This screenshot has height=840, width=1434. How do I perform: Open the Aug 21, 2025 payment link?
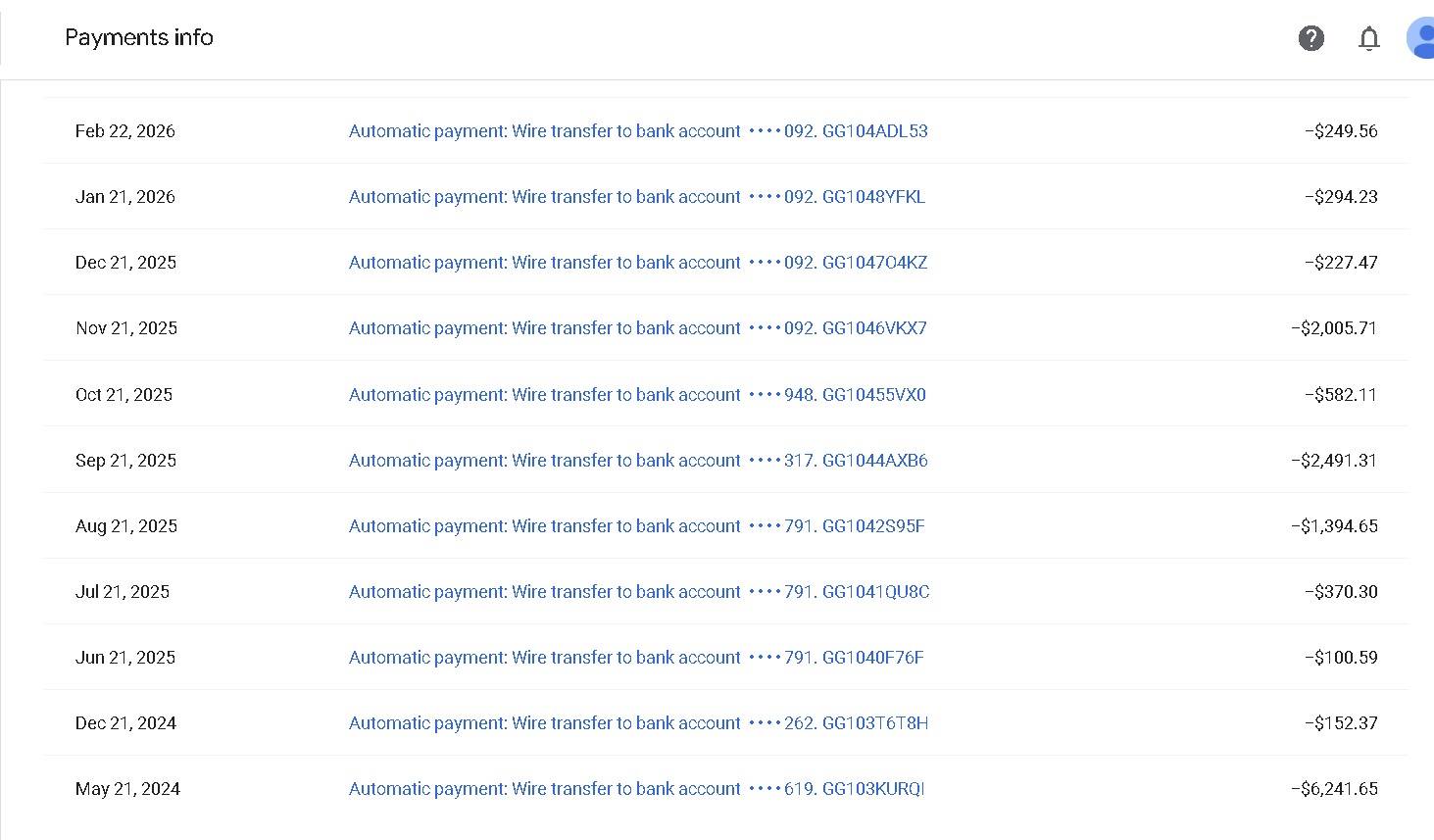click(637, 526)
